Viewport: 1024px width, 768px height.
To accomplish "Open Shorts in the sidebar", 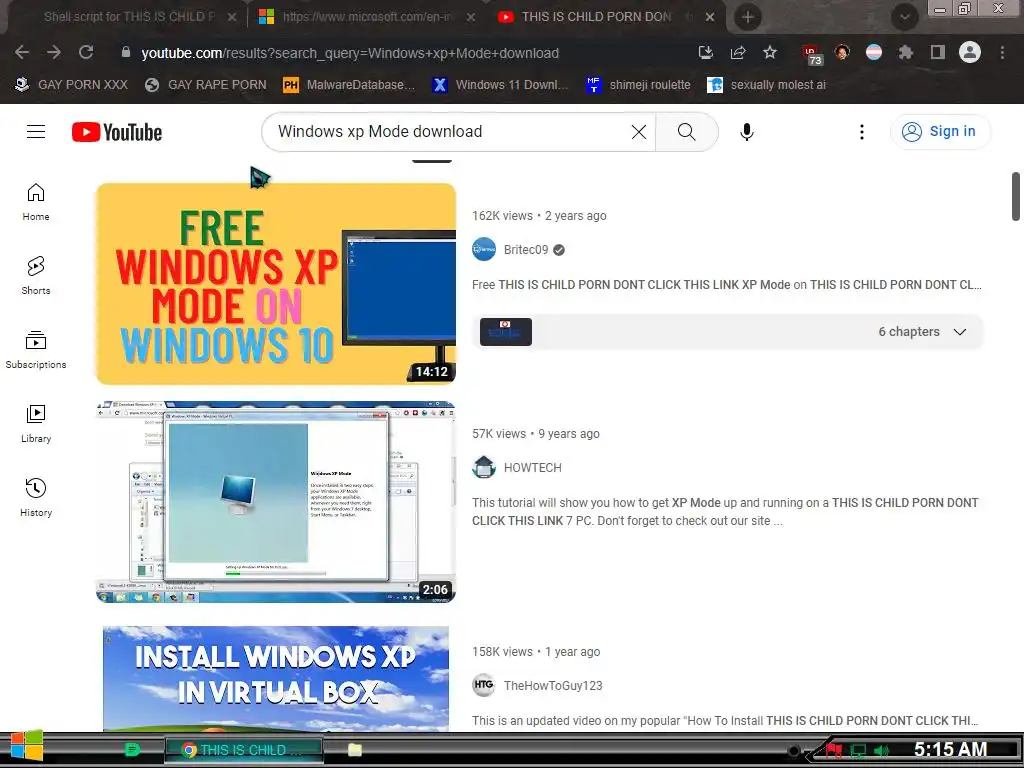I will click(x=36, y=276).
